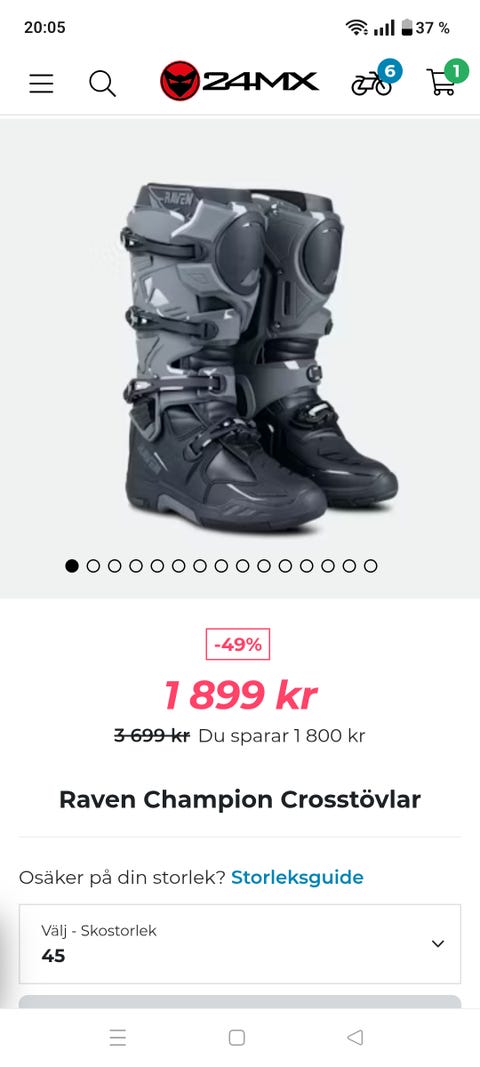
Task: Select the first active carousel dot
Action: tap(71, 565)
